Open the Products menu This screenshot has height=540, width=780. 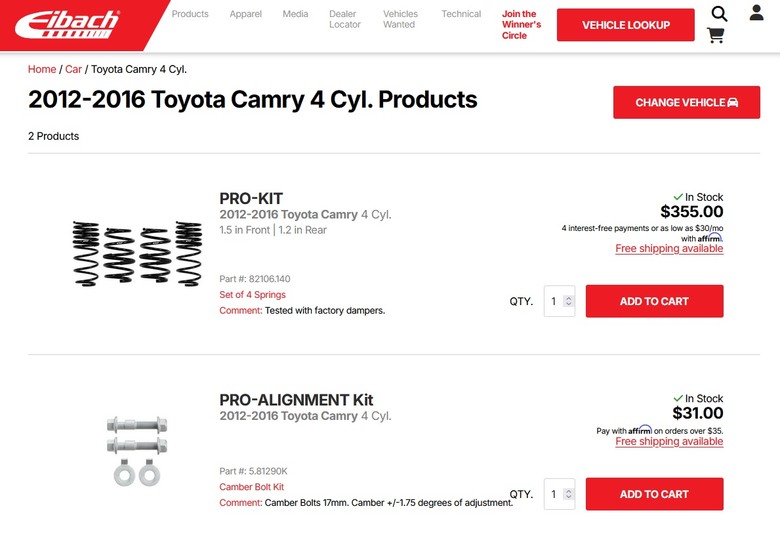[x=190, y=14]
